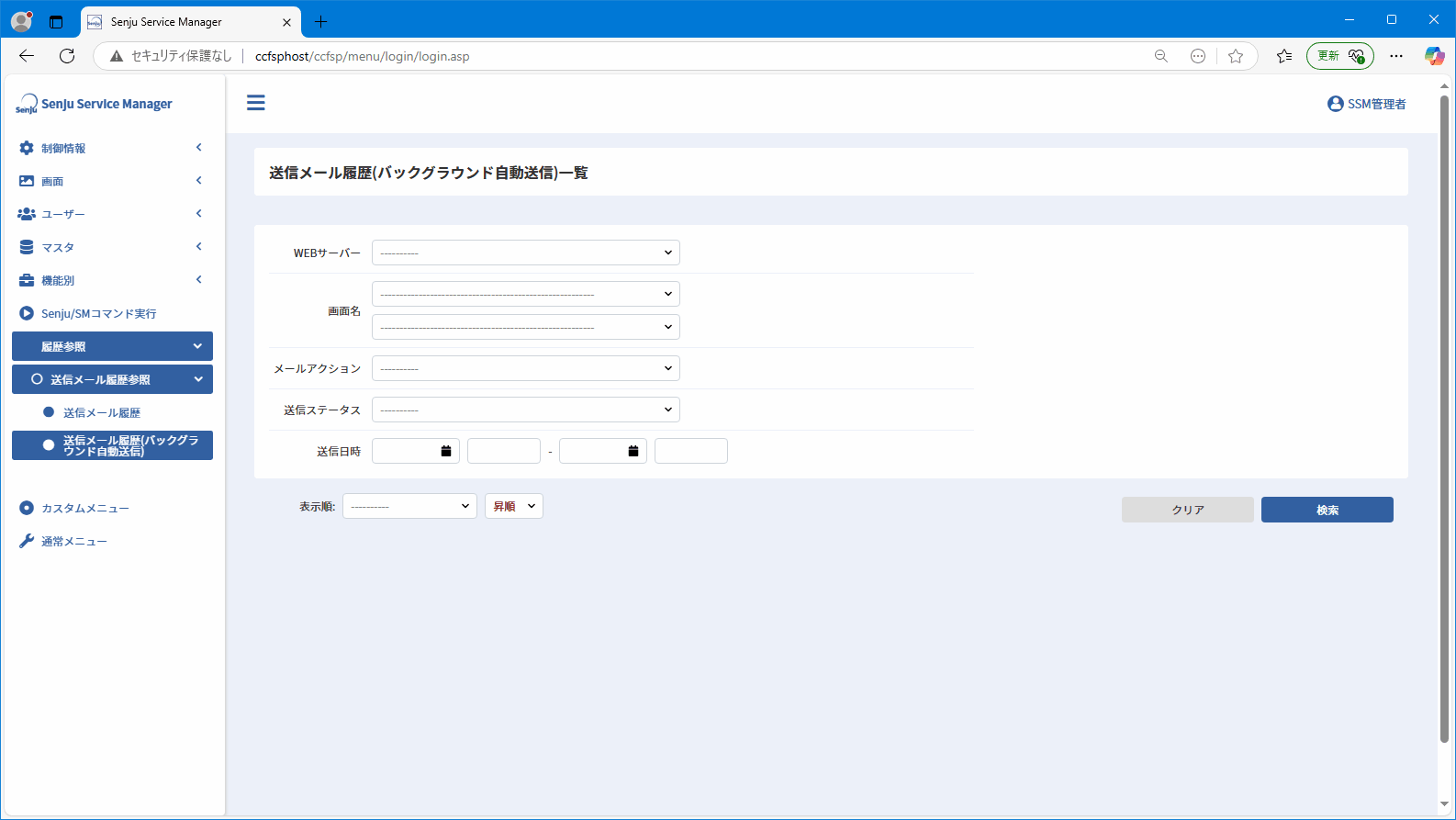
Task: Collapse the 送信メール履歴参照 submenu
Action: (112, 379)
